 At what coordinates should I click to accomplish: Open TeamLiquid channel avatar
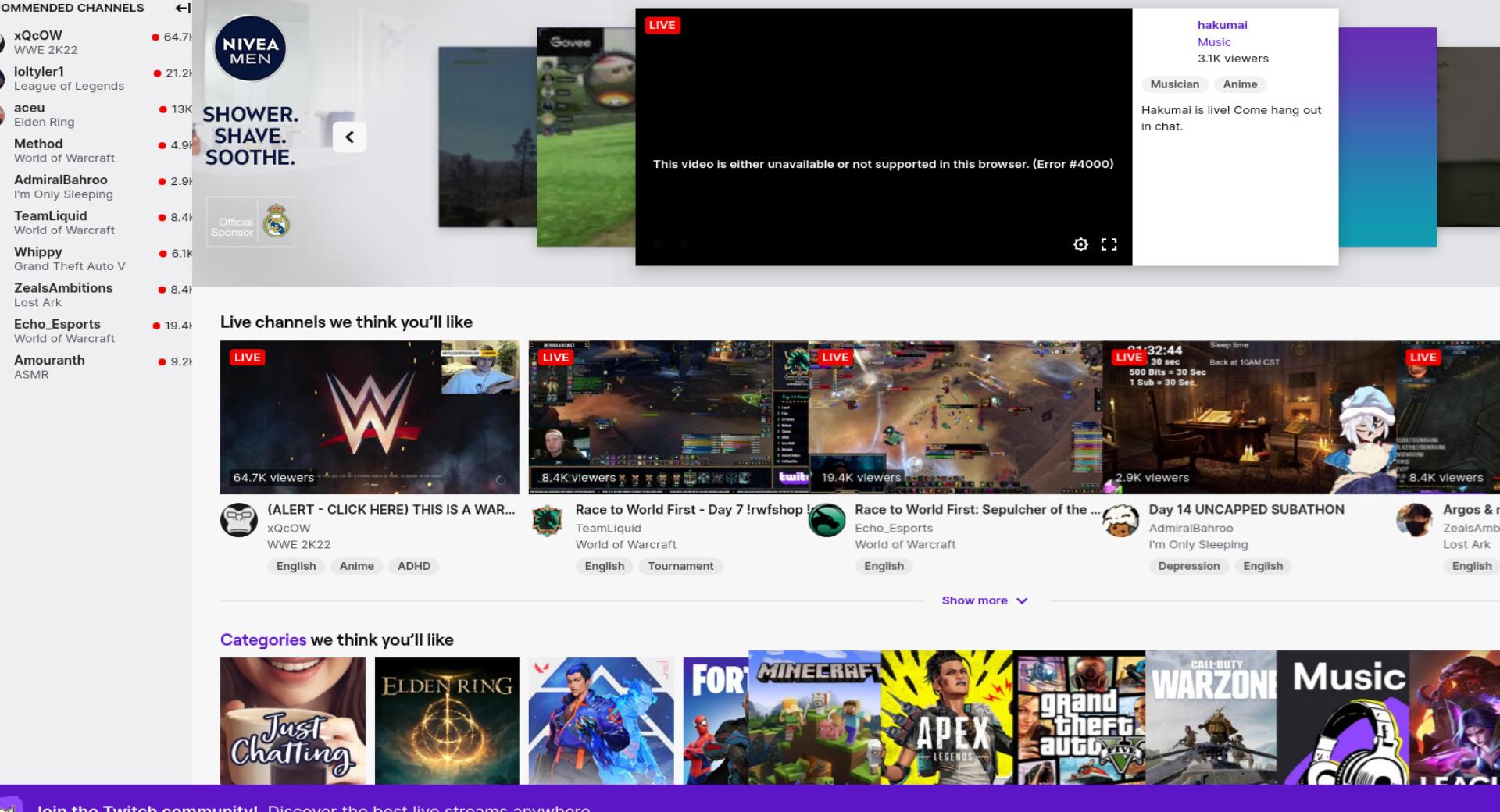548,520
